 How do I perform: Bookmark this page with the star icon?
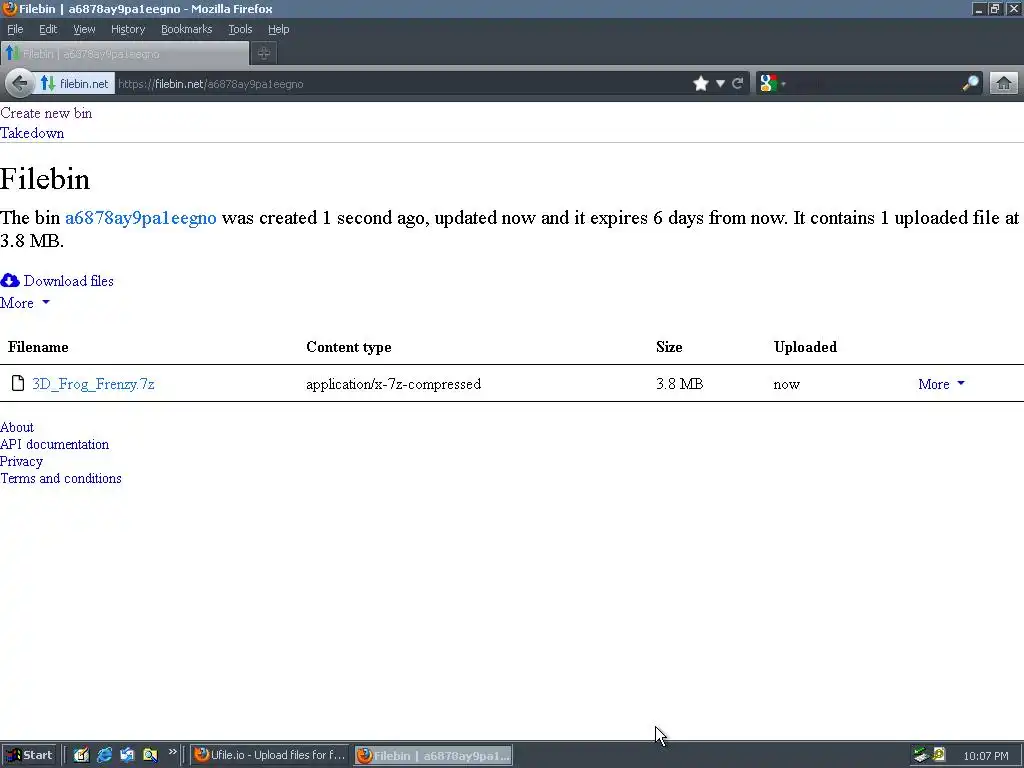point(701,84)
